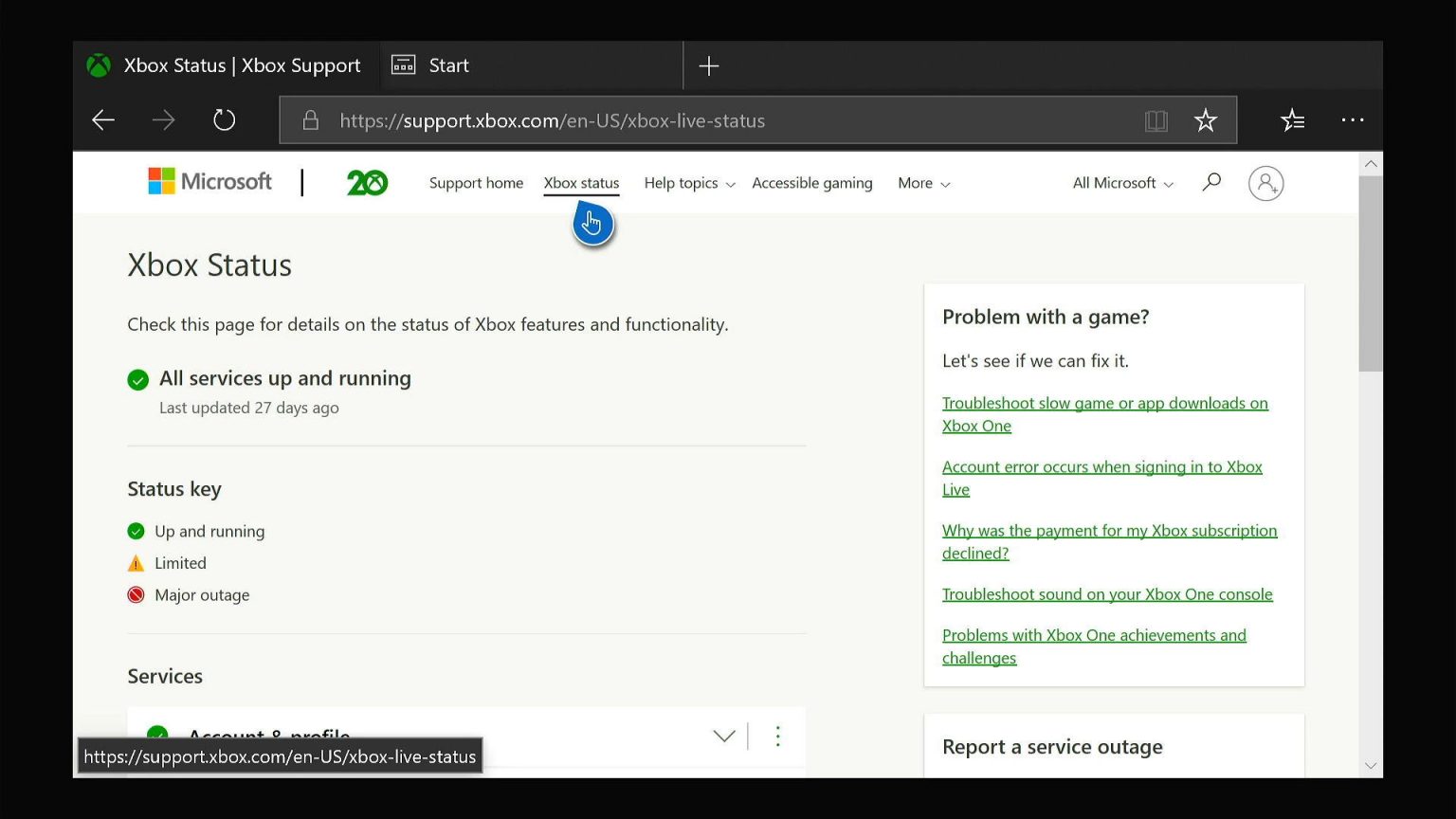The height and width of the screenshot is (819, 1456).
Task: Open Accessible gaming page
Action: (811, 183)
